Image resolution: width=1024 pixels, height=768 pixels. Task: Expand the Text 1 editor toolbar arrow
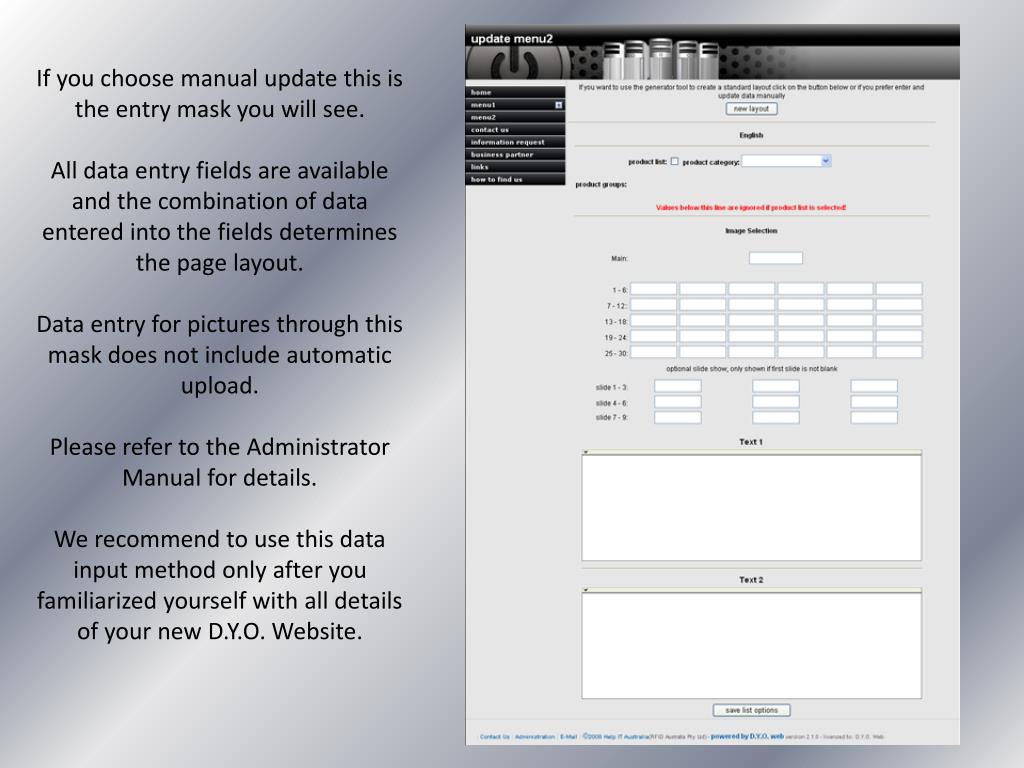(586, 452)
